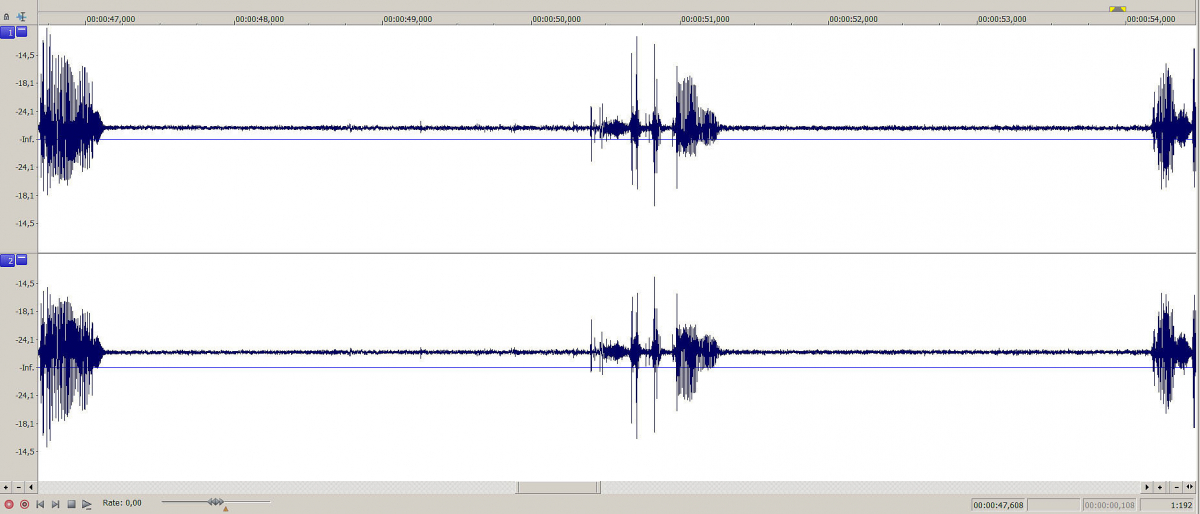This screenshot has height=514, width=1200.
Task: Click the plus level zoom button at bottom left
Action: pos(6,487)
